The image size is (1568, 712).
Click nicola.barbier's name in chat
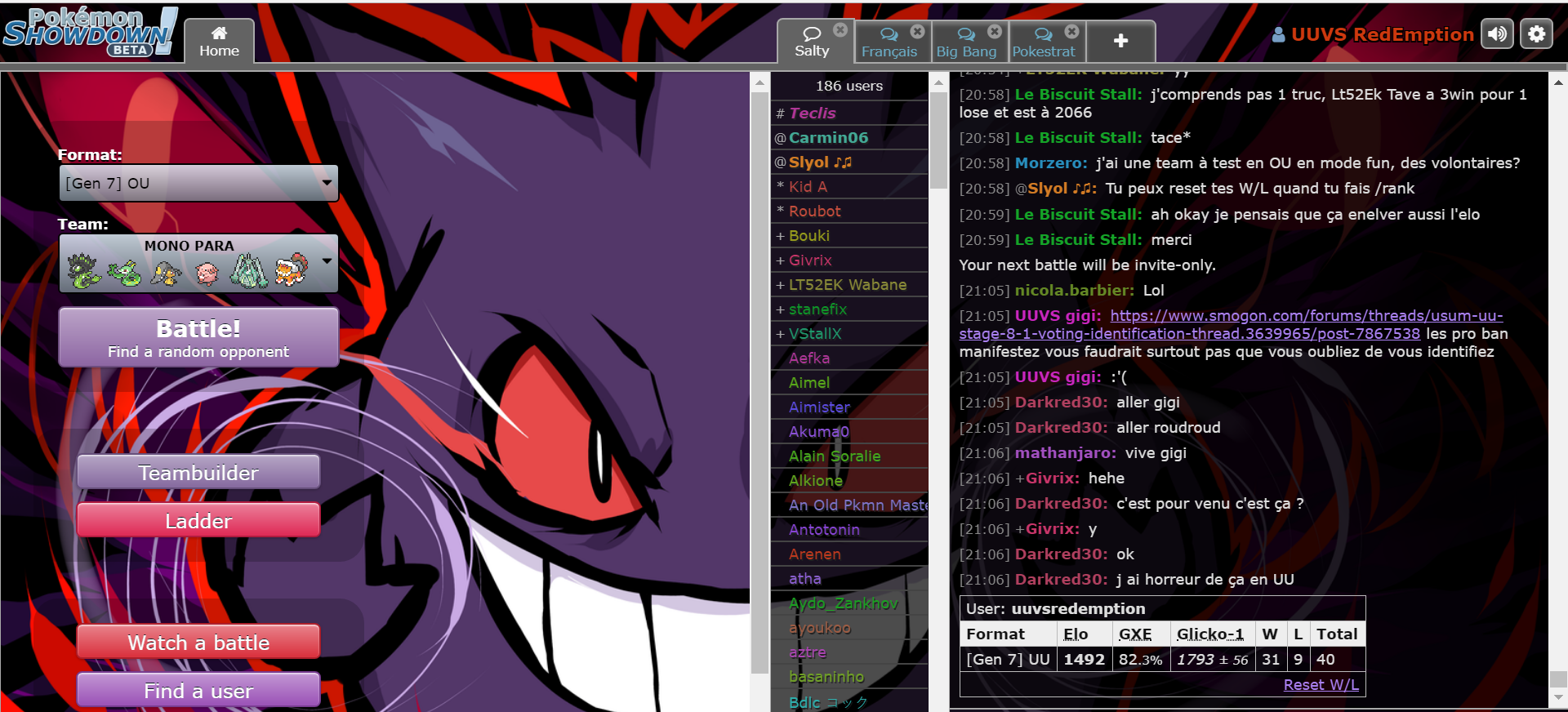(1074, 290)
